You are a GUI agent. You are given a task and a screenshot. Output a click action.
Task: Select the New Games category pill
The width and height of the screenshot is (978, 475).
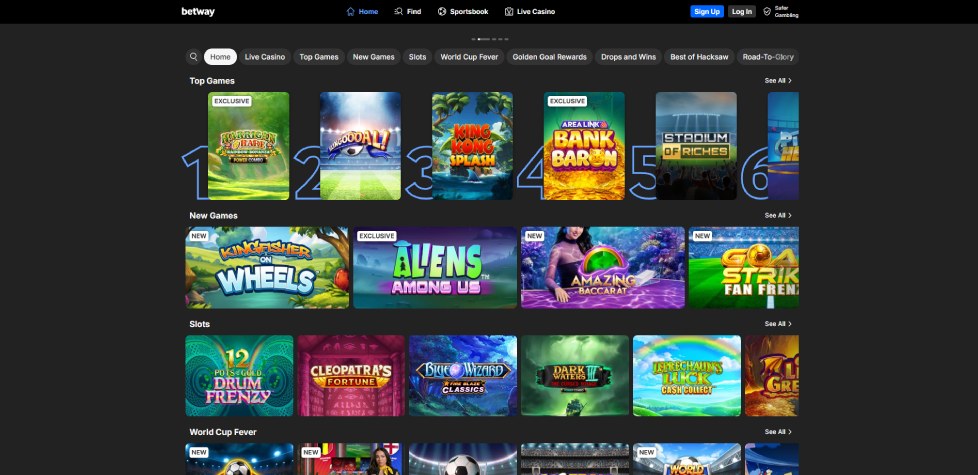[374, 57]
